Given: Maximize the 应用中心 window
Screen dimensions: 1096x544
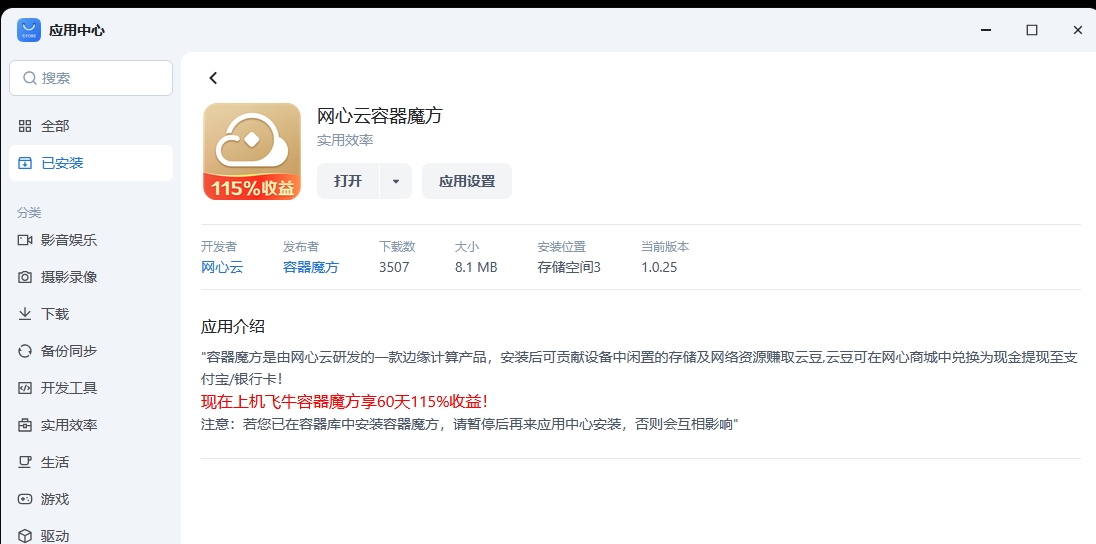Looking at the screenshot, I should 1032,30.
